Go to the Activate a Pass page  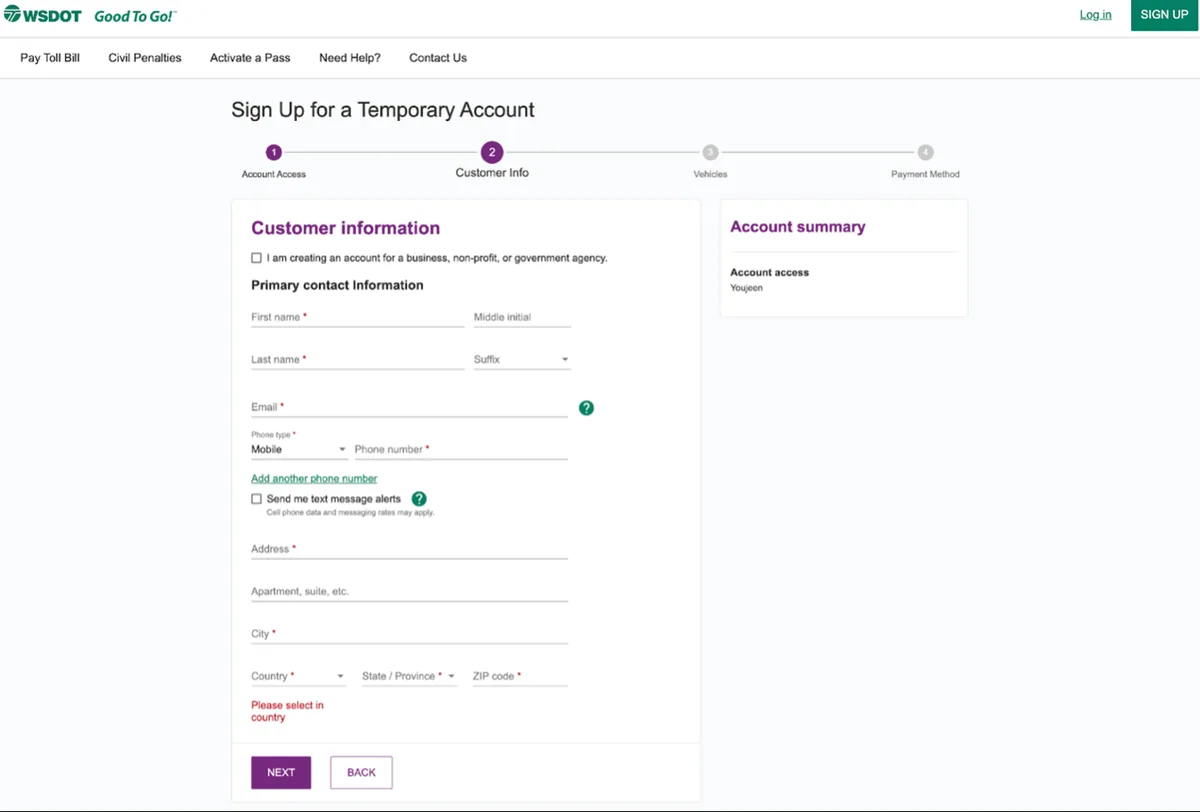point(250,58)
